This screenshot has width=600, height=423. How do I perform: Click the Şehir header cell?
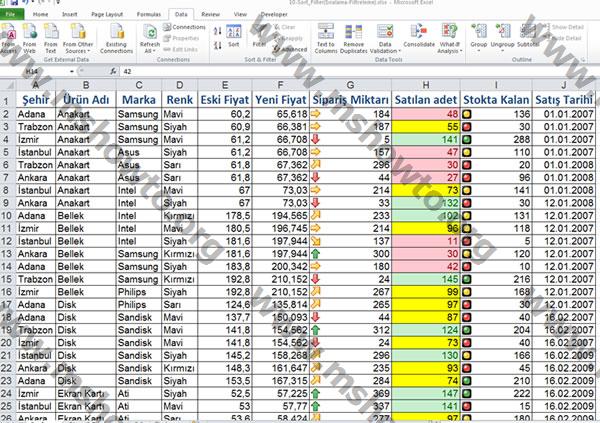point(36,100)
